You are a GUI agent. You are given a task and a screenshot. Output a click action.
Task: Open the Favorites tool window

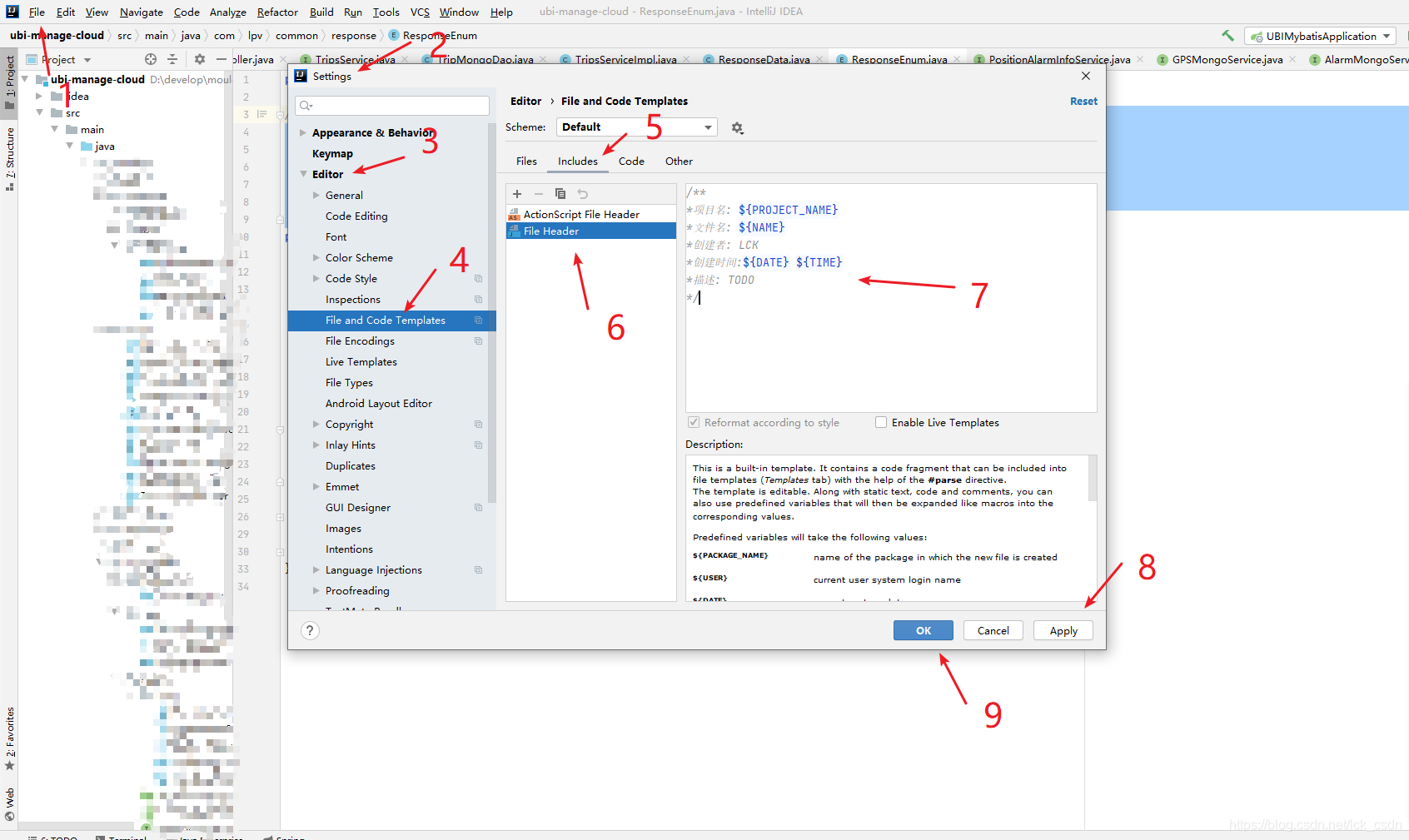point(10,738)
